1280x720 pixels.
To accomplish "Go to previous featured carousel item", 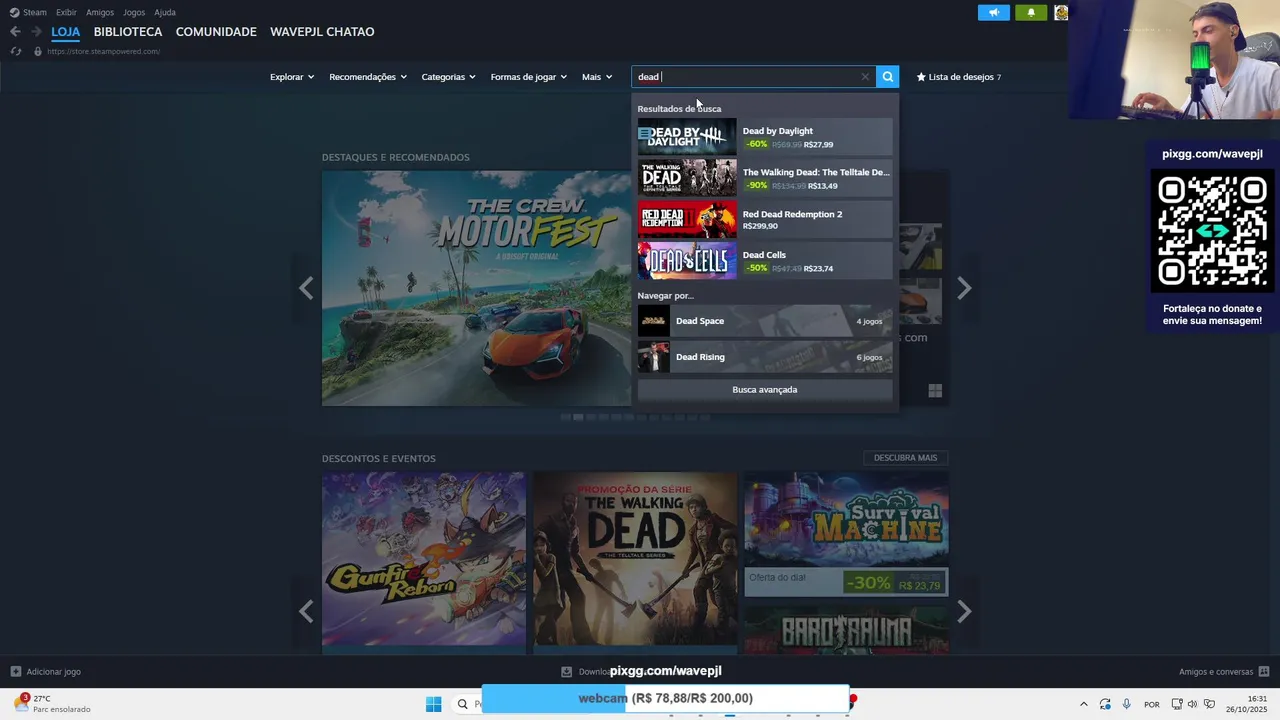I will [x=306, y=289].
